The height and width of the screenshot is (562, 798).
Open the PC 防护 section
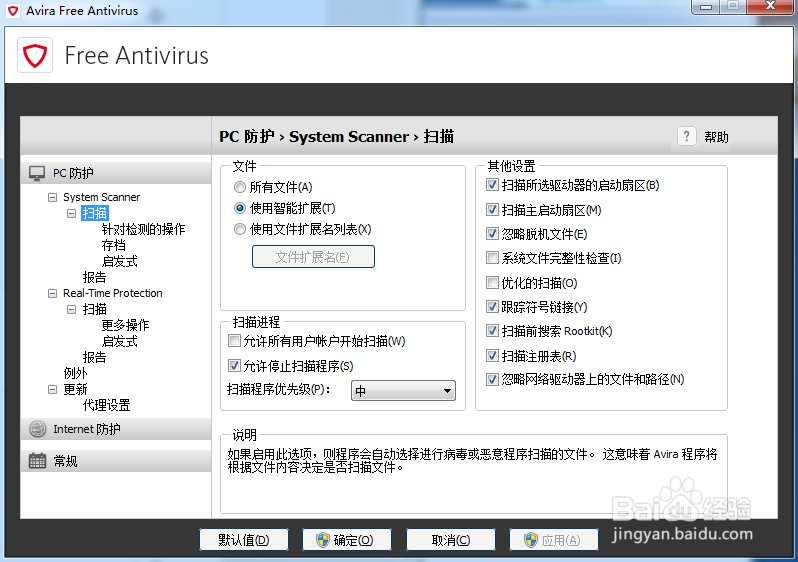point(116,173)
